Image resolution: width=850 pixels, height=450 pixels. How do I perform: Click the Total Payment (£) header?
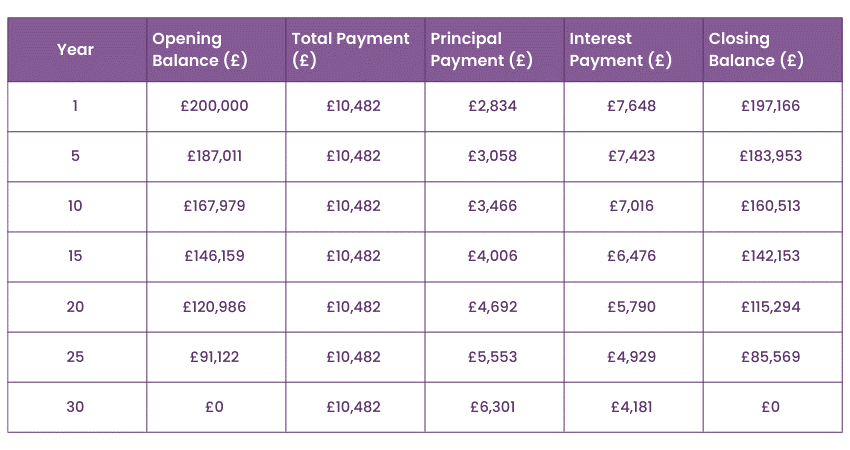[351, 49]
